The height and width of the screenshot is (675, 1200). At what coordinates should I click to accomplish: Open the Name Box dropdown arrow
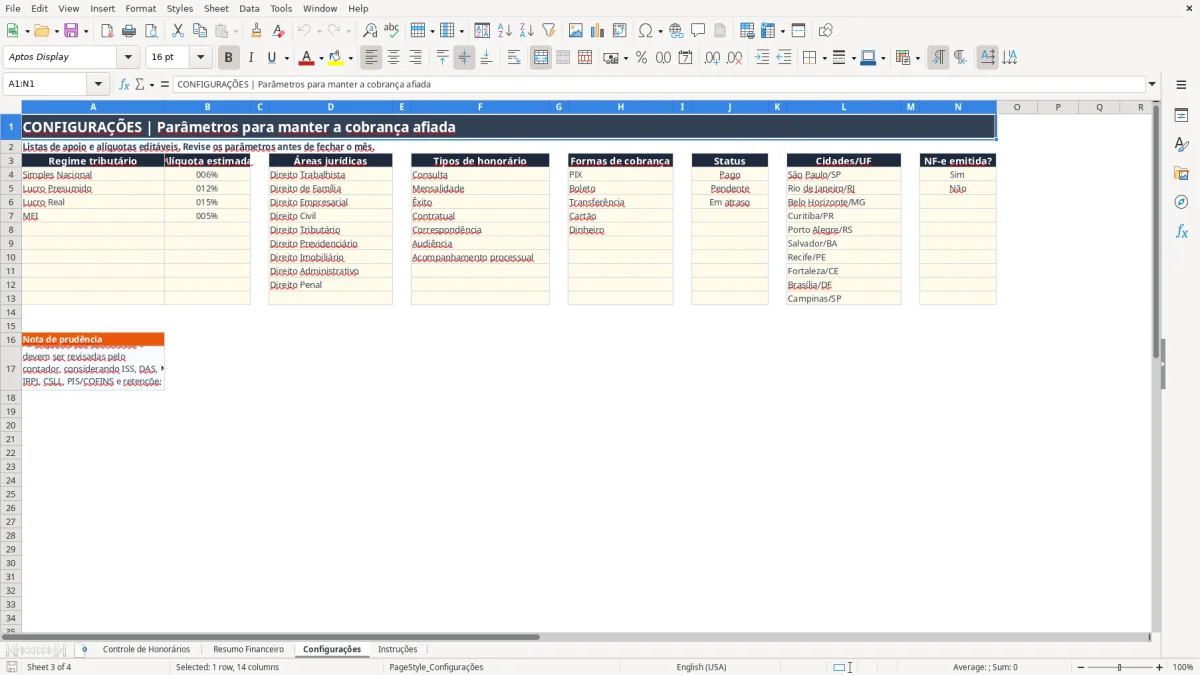tap(98, 84)
